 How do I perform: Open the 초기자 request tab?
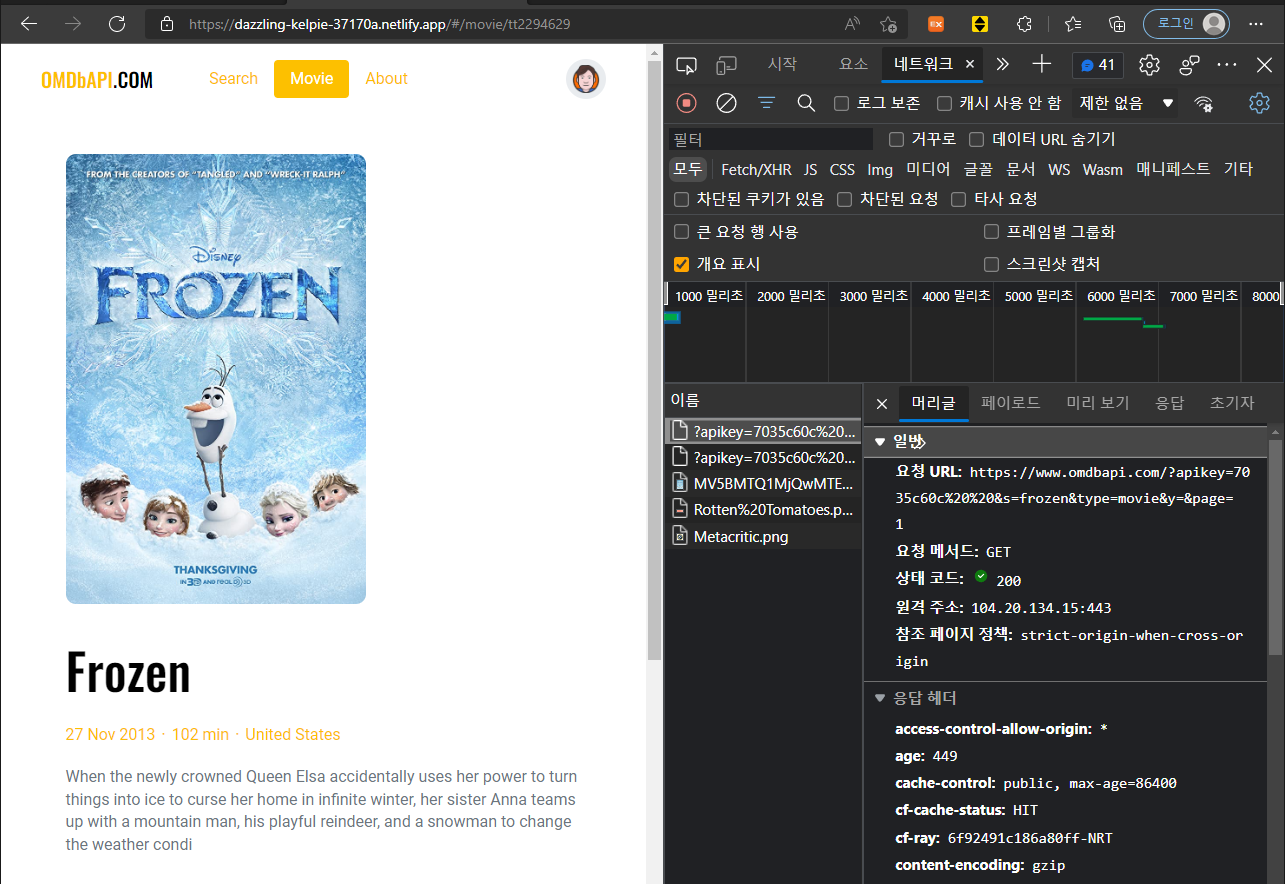1232,403
